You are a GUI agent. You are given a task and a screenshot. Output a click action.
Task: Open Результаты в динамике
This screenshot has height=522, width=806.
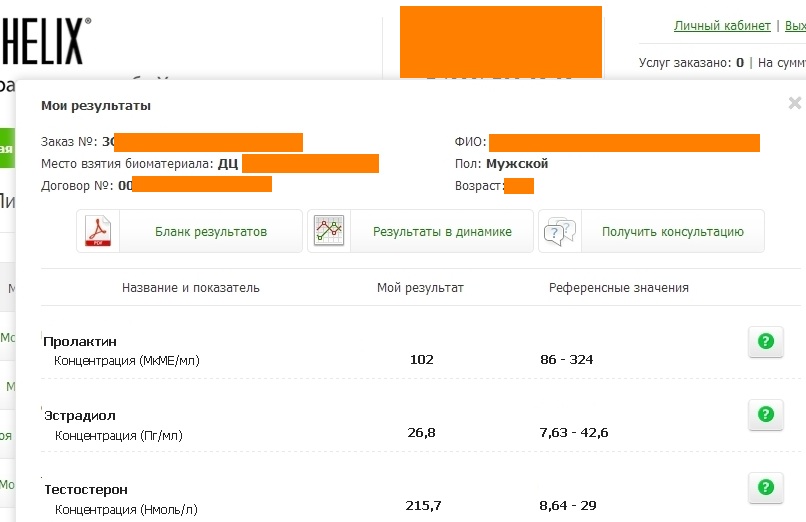point(442,232)
